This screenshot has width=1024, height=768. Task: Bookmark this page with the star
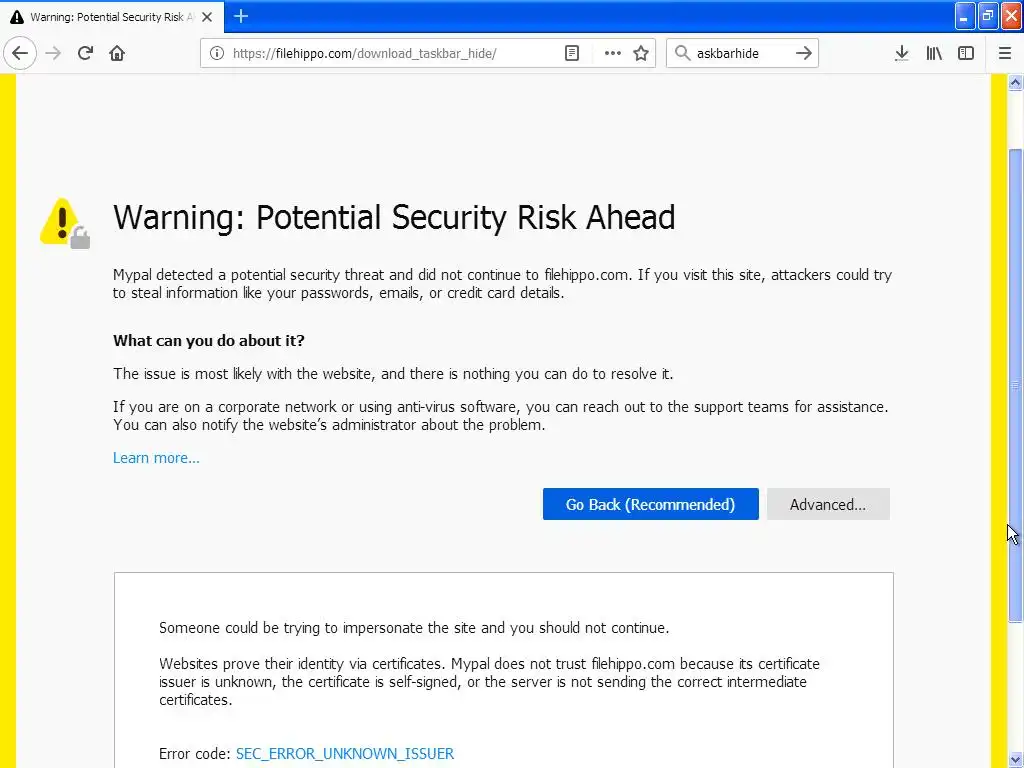[x=641, y=53]
